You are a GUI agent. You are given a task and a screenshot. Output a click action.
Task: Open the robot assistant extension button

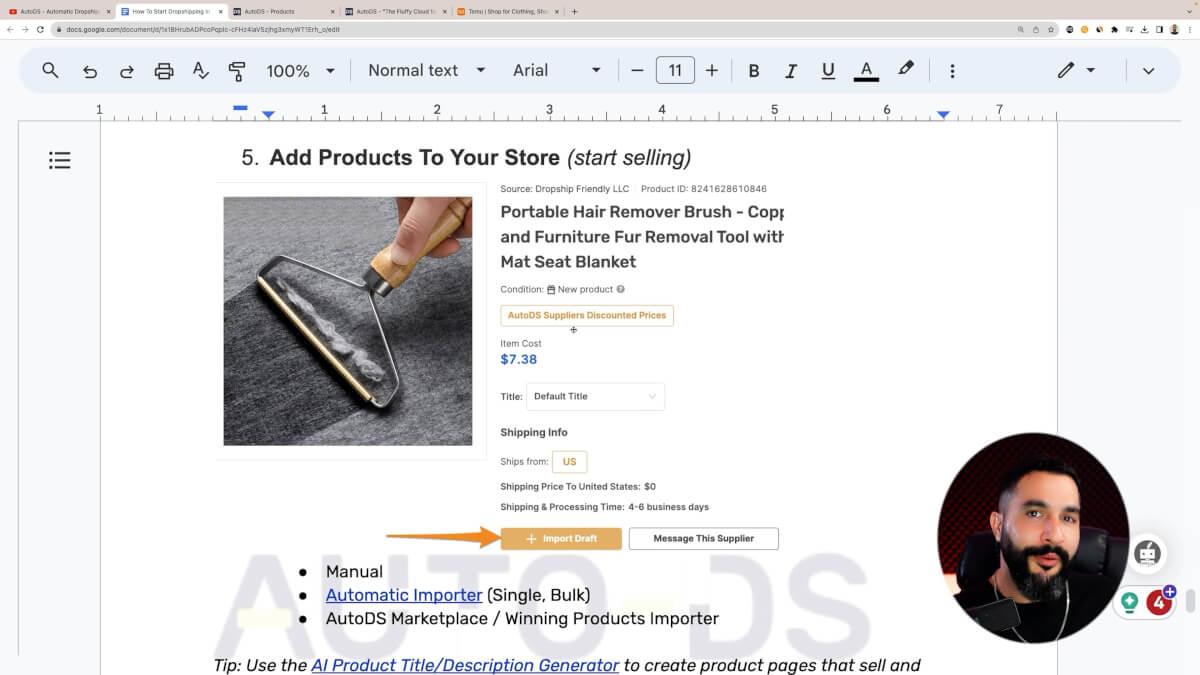pos(1147,553)
